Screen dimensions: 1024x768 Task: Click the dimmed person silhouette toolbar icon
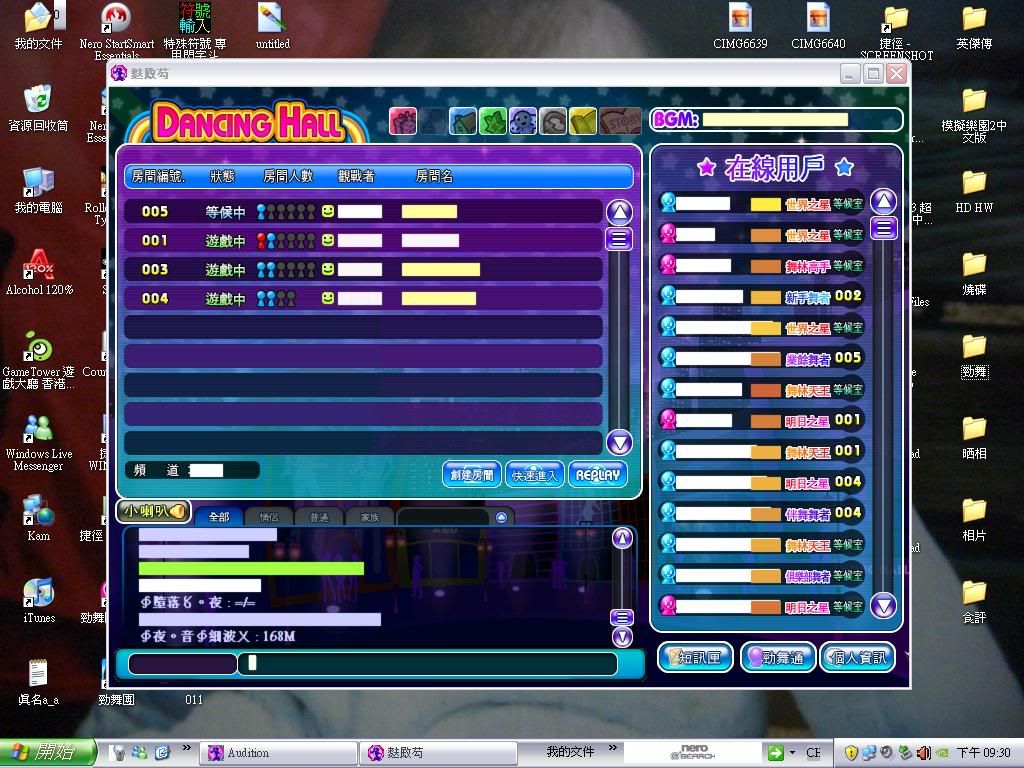(x=433, y=121)
